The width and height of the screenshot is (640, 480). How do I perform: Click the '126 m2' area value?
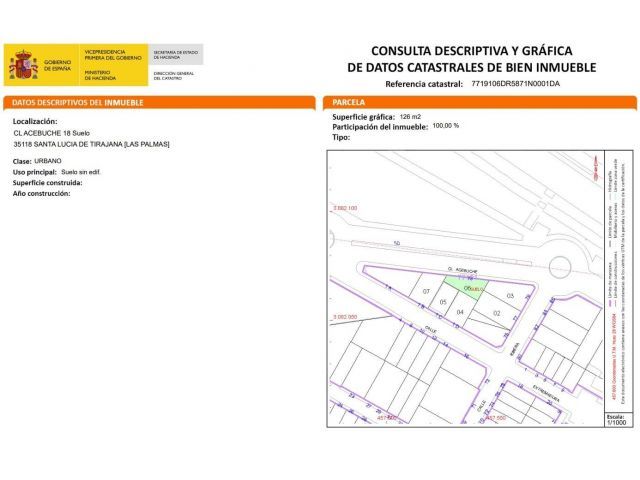410,117
